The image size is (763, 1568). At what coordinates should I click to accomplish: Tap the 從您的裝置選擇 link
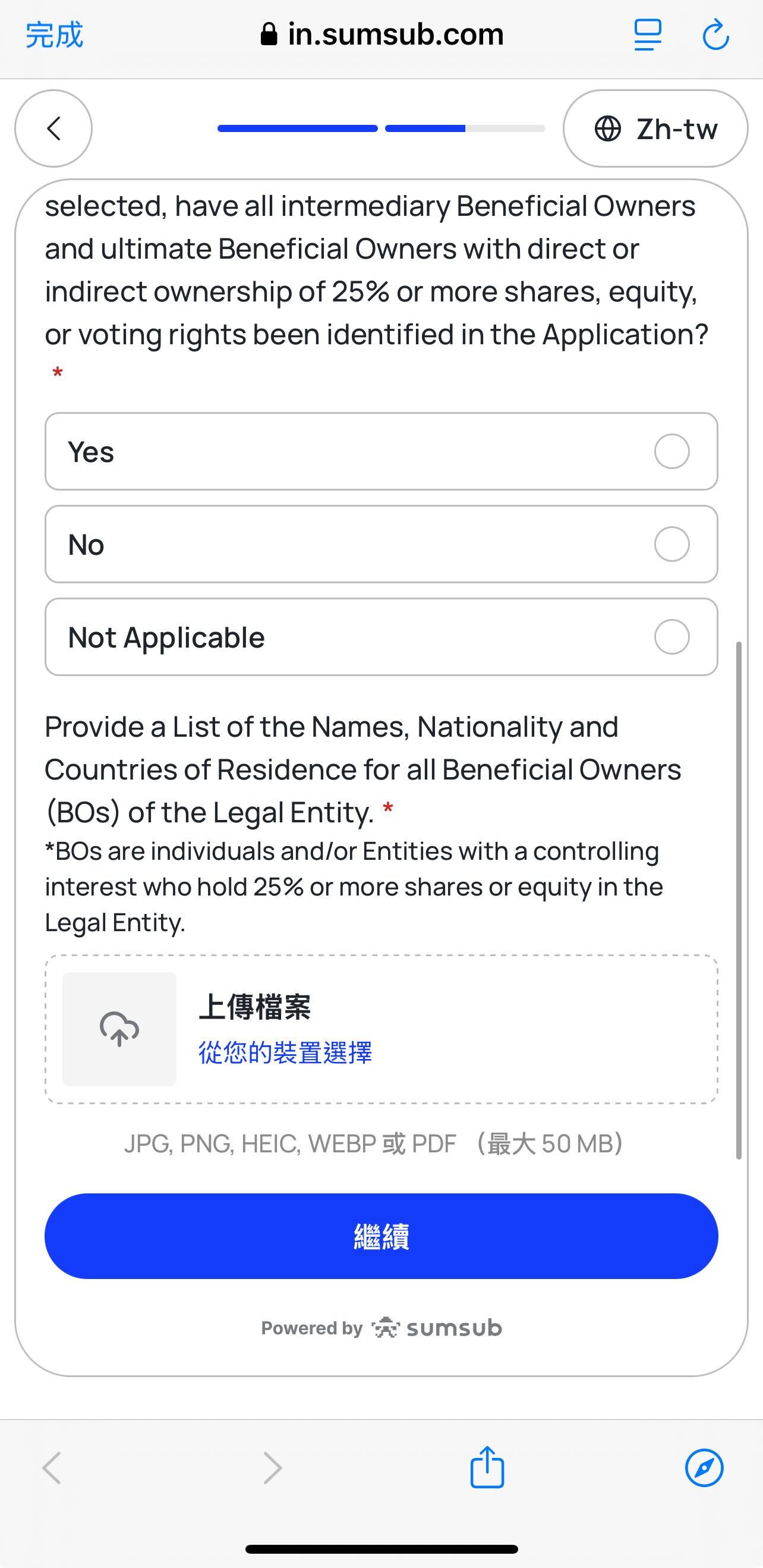pos(285,1052)
